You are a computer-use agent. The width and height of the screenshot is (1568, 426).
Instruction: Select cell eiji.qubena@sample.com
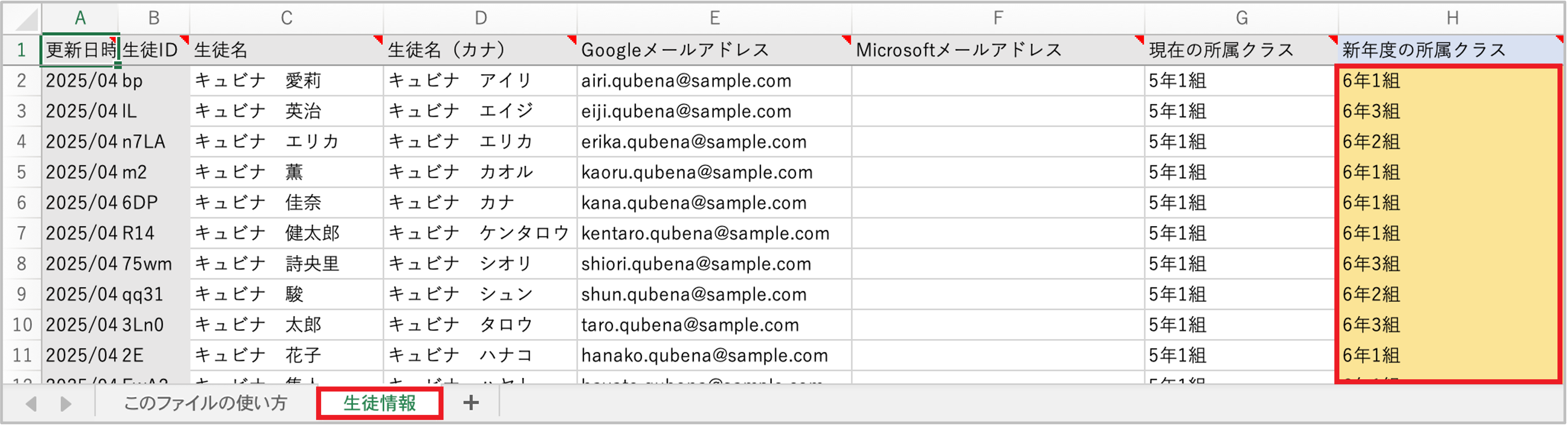[x=714, y=111]
